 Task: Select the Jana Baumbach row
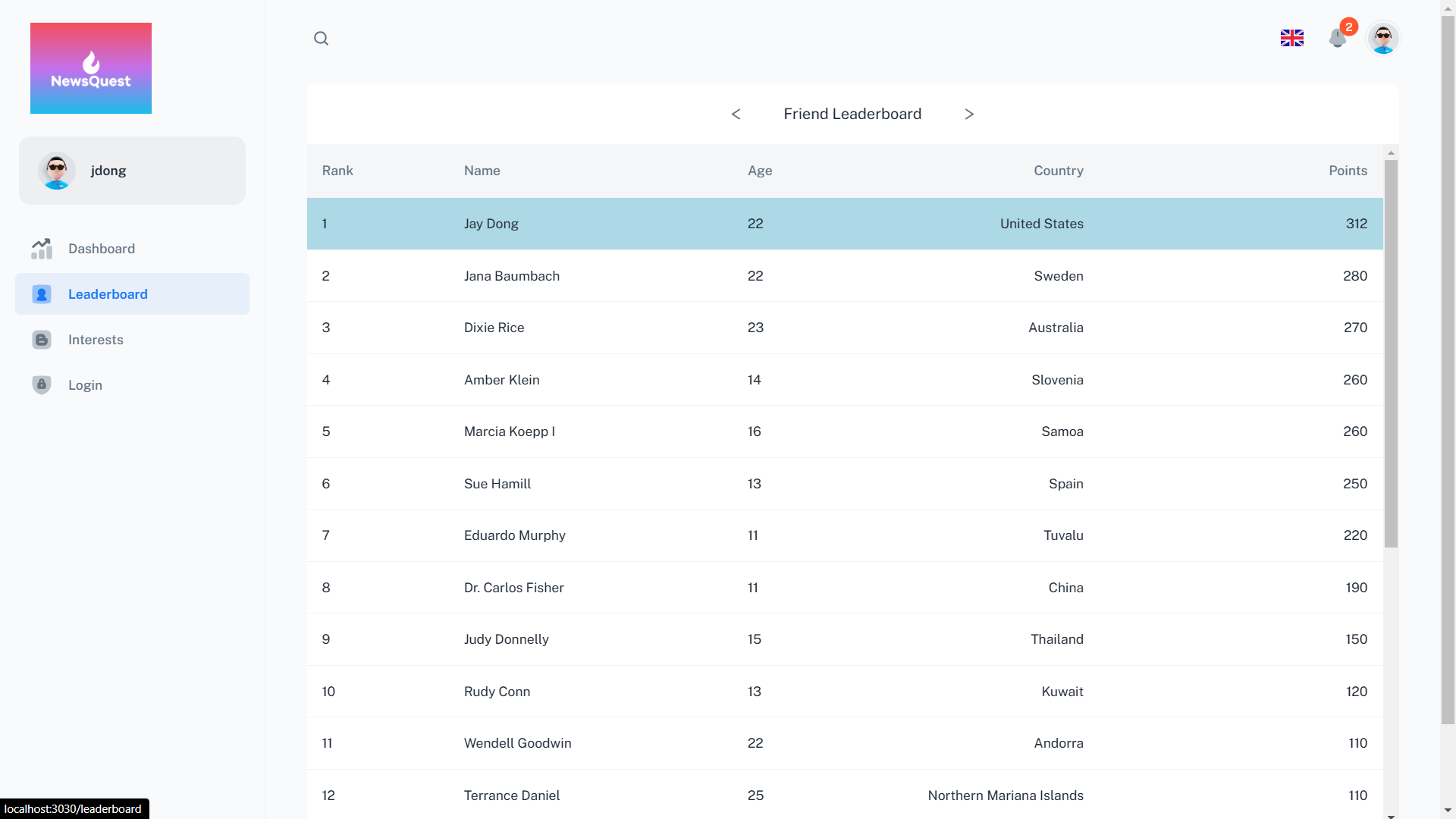[844, 276]
